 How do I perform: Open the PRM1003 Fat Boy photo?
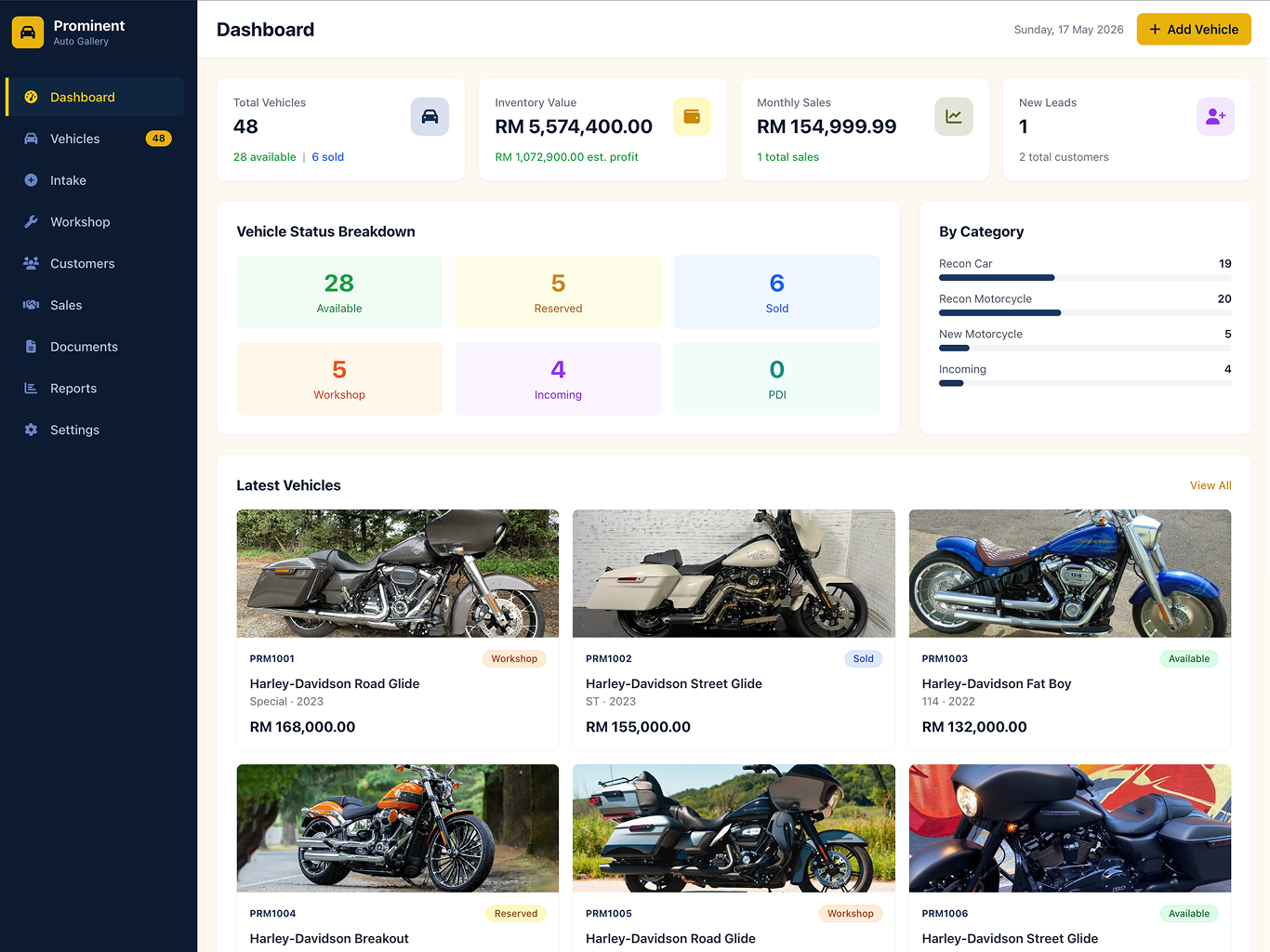tap(1070, 574)
